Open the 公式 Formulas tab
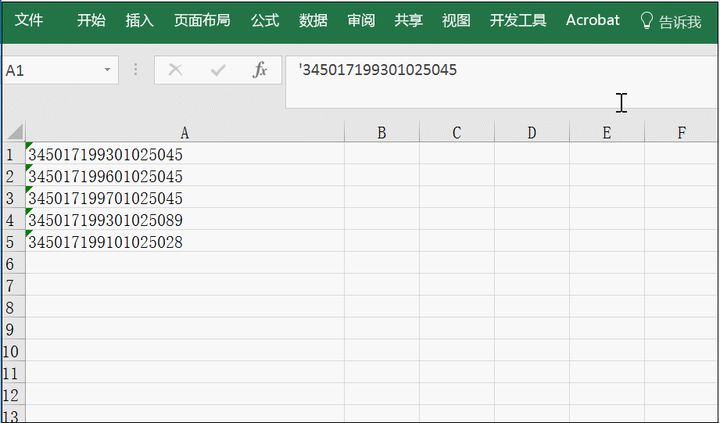720x423 pixels. 265,21
